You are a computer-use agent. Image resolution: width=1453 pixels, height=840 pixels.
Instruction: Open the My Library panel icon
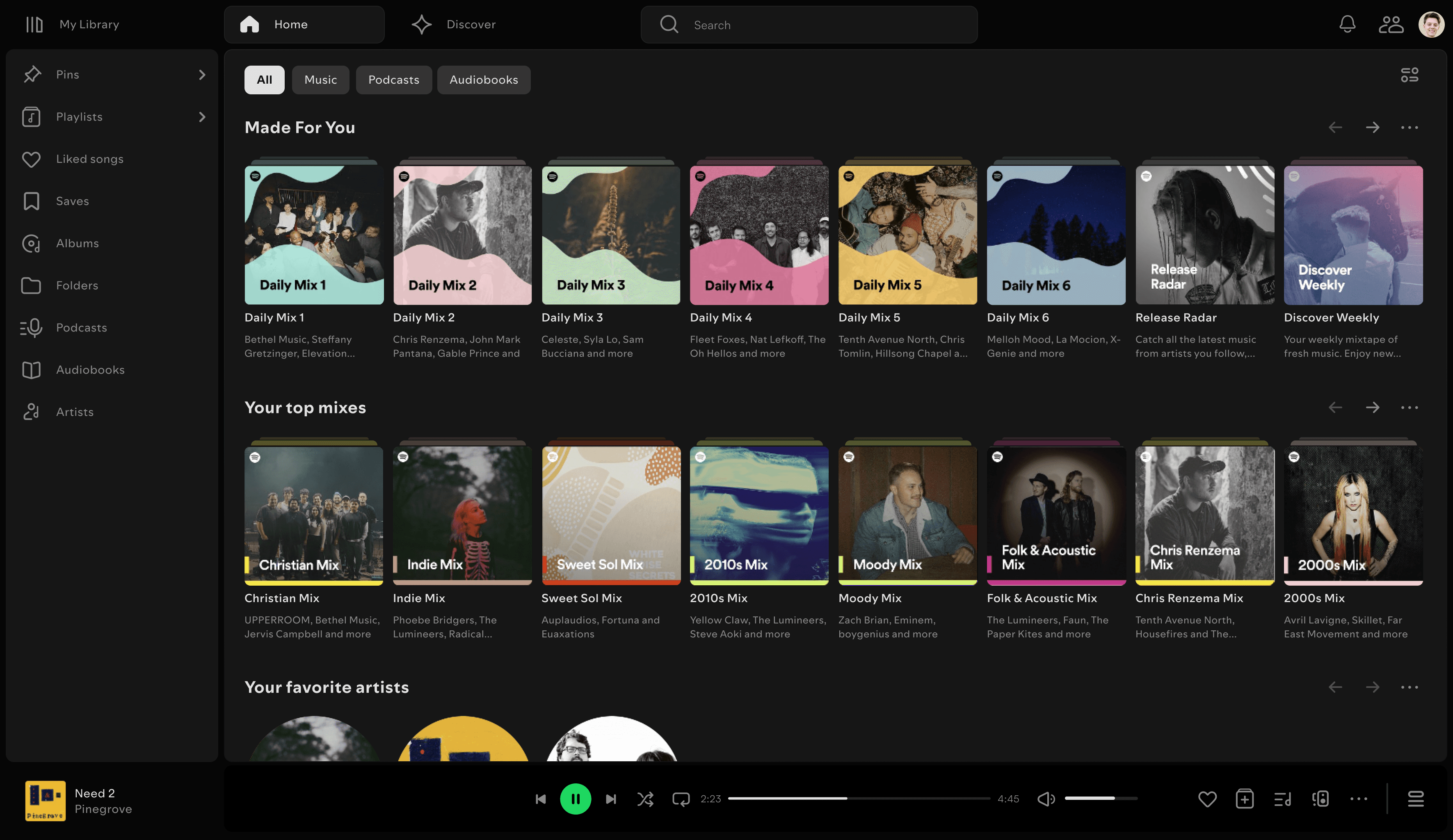[34, 24]
